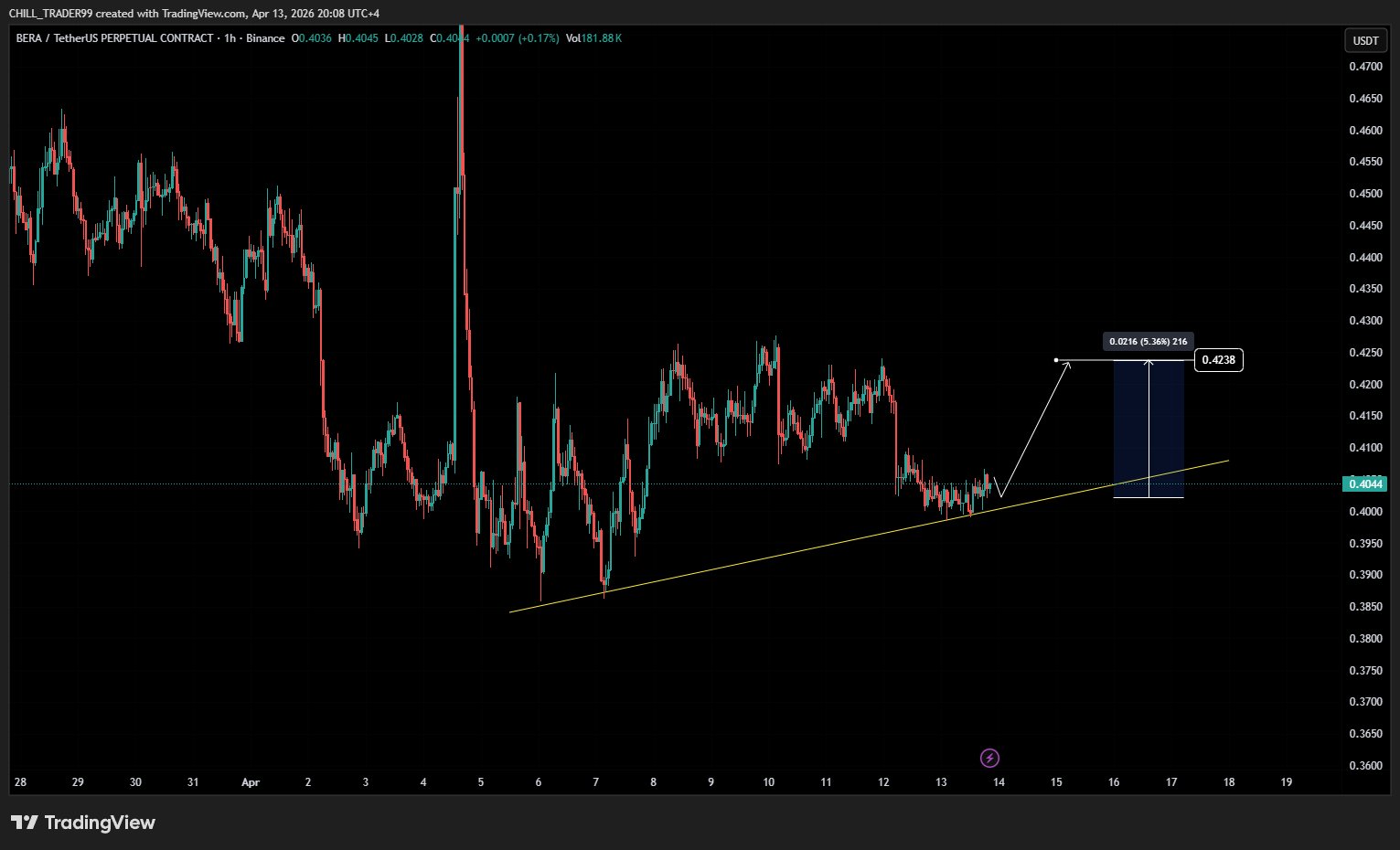
Task: Click the date label 2 on time axis
Action: click(308, 782)
